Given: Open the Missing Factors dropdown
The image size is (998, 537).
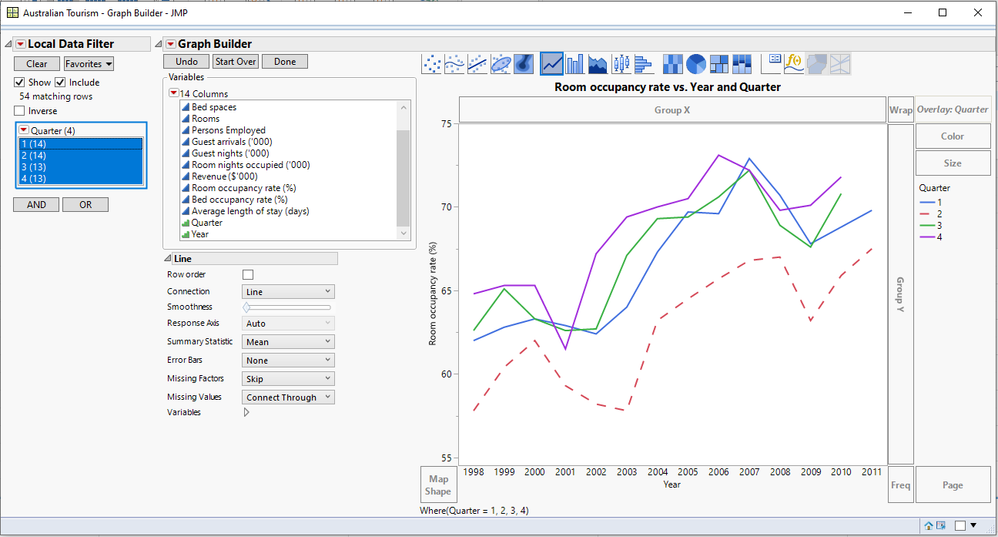Looking at the screenshot, I should (288, 379).
